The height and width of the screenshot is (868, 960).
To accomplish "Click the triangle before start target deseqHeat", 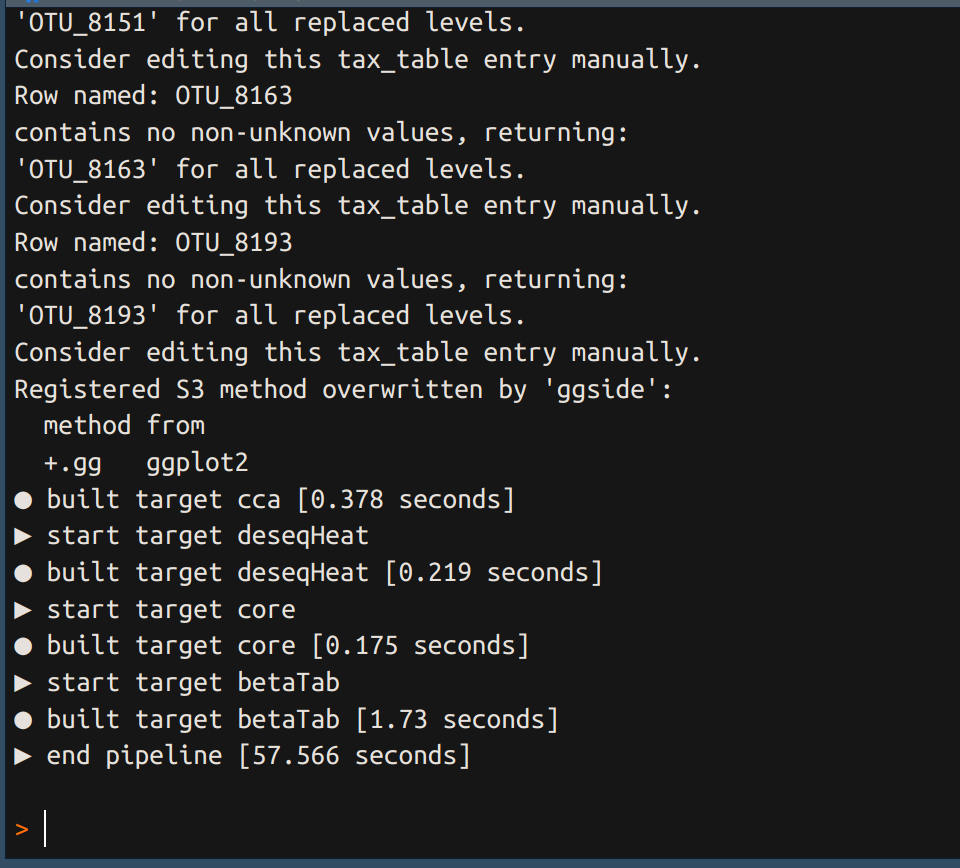I will pyautogui.click(x=23, y=536).
